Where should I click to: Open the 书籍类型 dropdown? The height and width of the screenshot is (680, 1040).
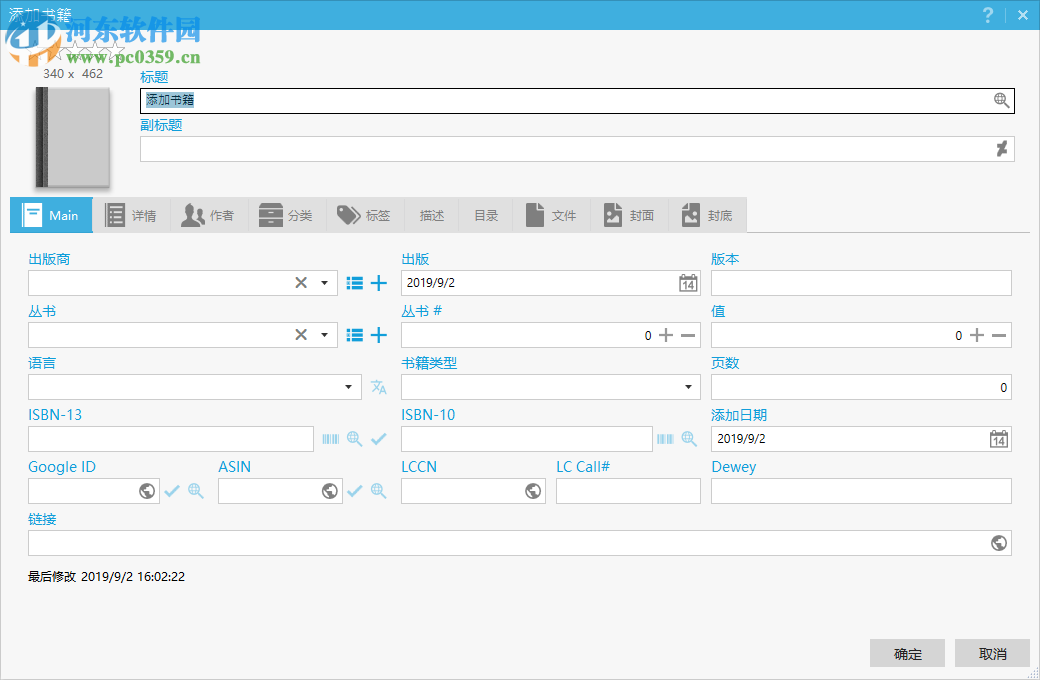(x=687, y=387)
